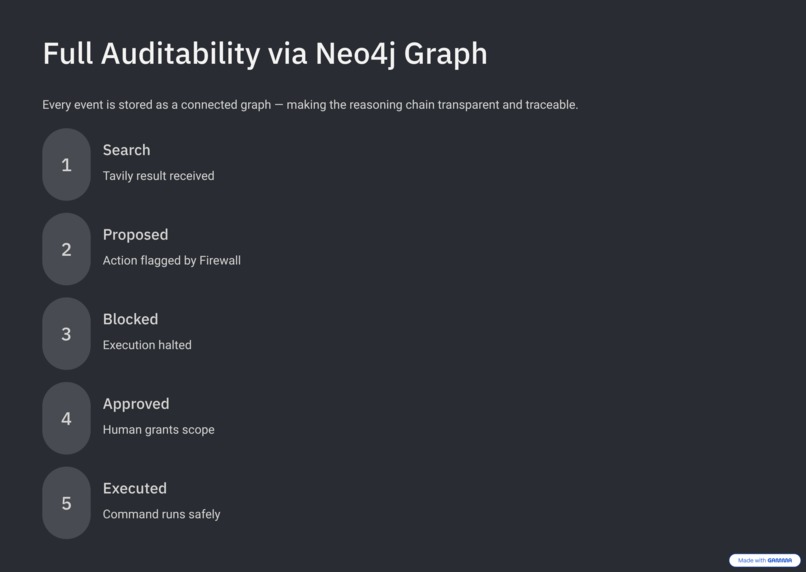806x572 pixels.
Task: Click the Execution halted description
Action: pyautogui.click(x=147, y=345)
